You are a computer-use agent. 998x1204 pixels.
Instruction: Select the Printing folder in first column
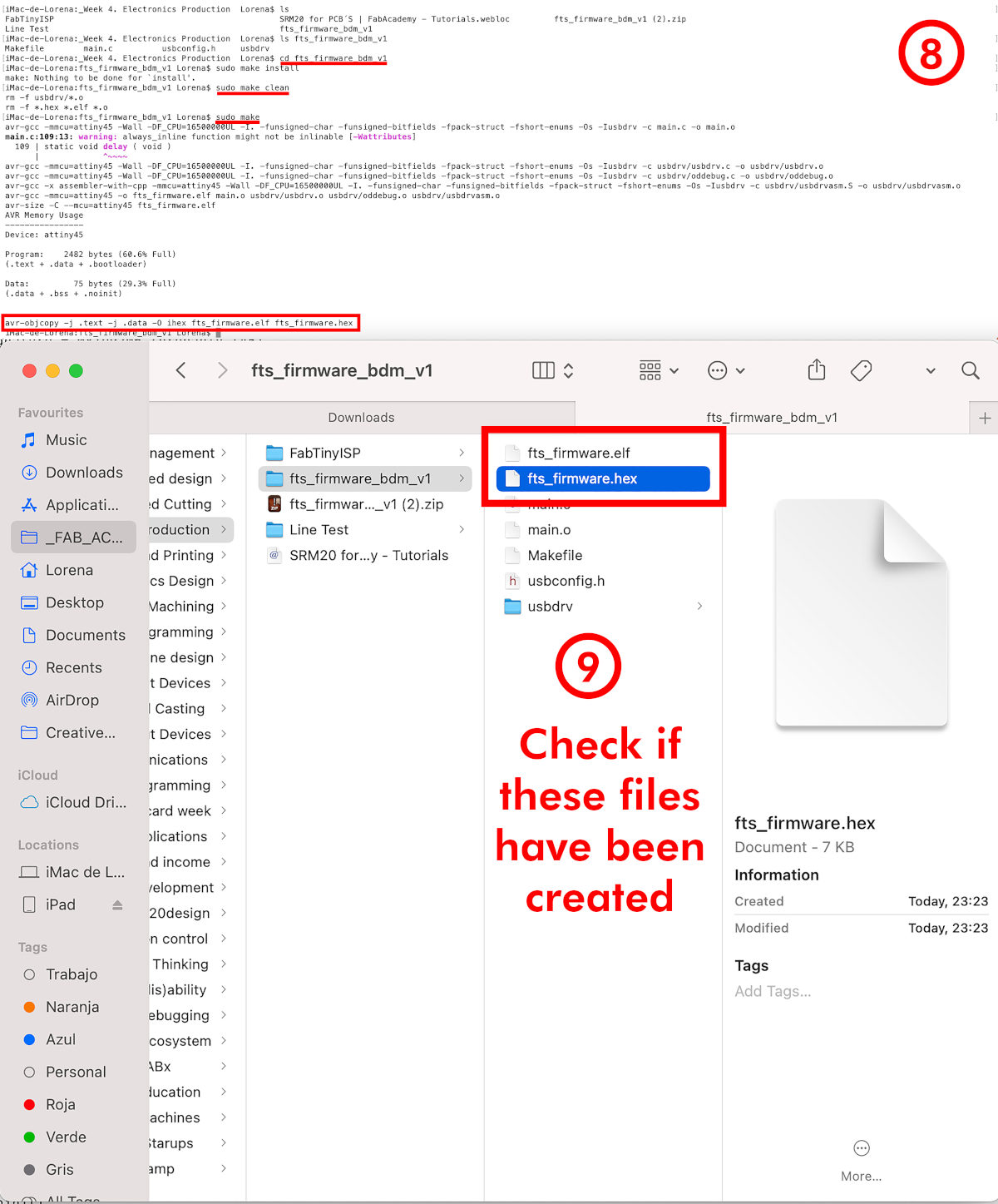point(191,555)
